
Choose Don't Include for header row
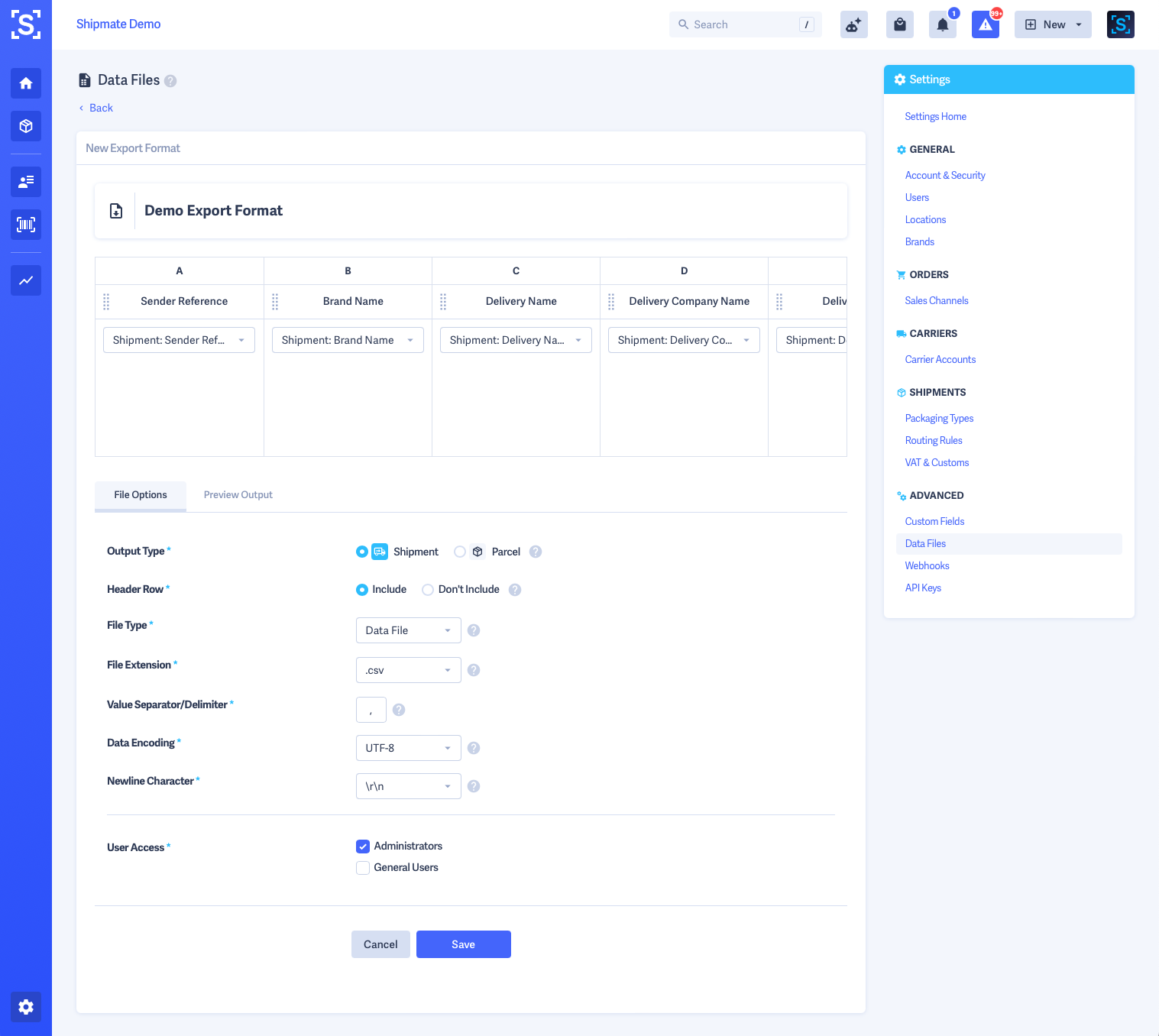click(428, 590)
